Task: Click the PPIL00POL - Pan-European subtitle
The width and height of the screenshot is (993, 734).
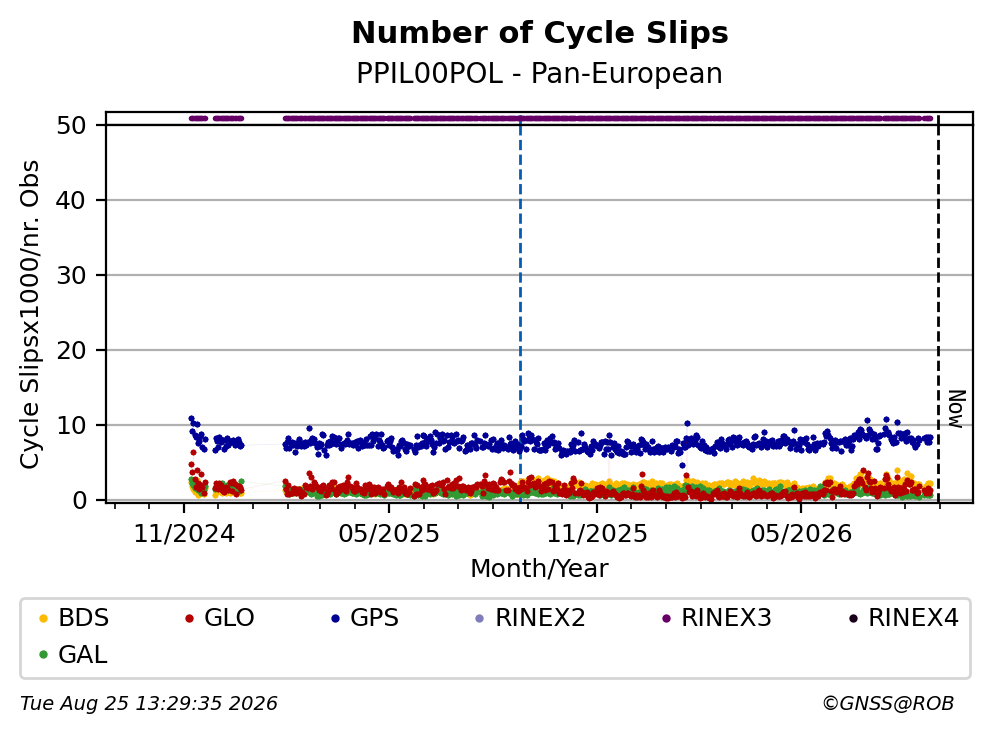Action: [540, 73]
